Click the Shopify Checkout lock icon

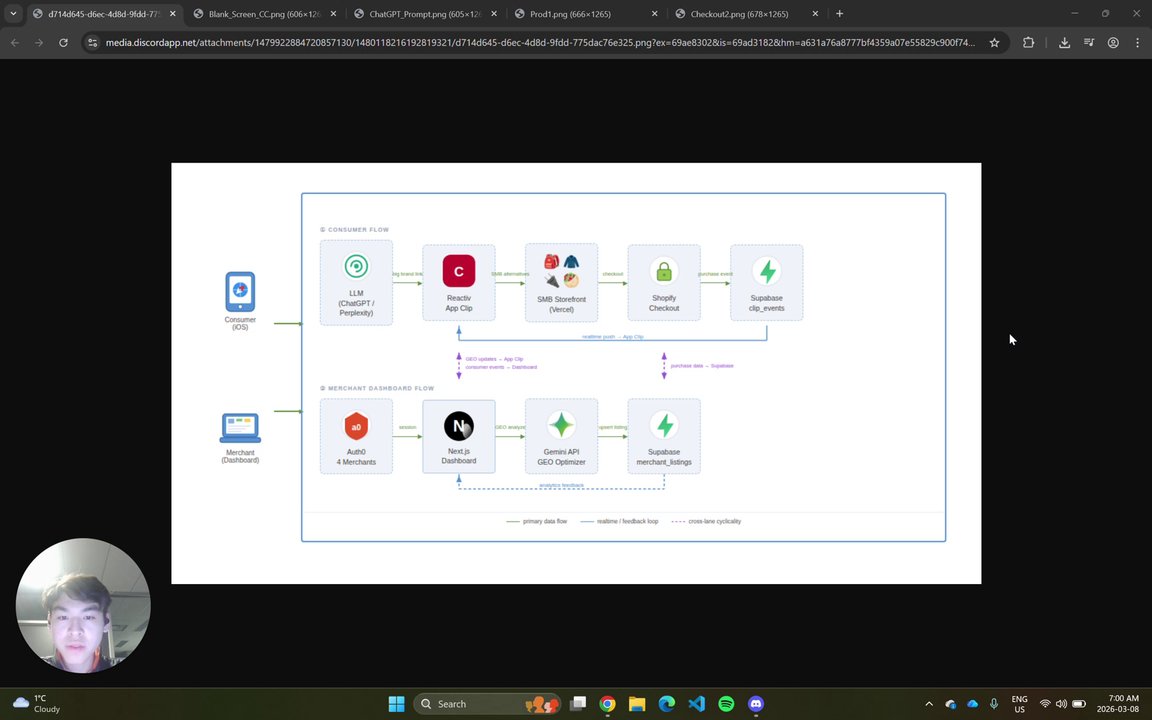(x=663, y=271)
